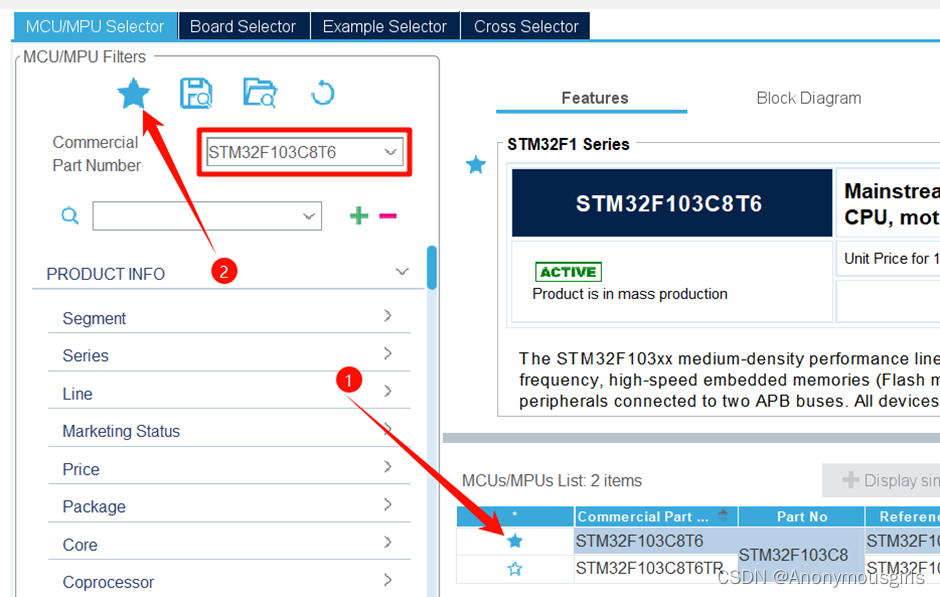Switch to the Cross Selector tab

[x=526, y=26]
